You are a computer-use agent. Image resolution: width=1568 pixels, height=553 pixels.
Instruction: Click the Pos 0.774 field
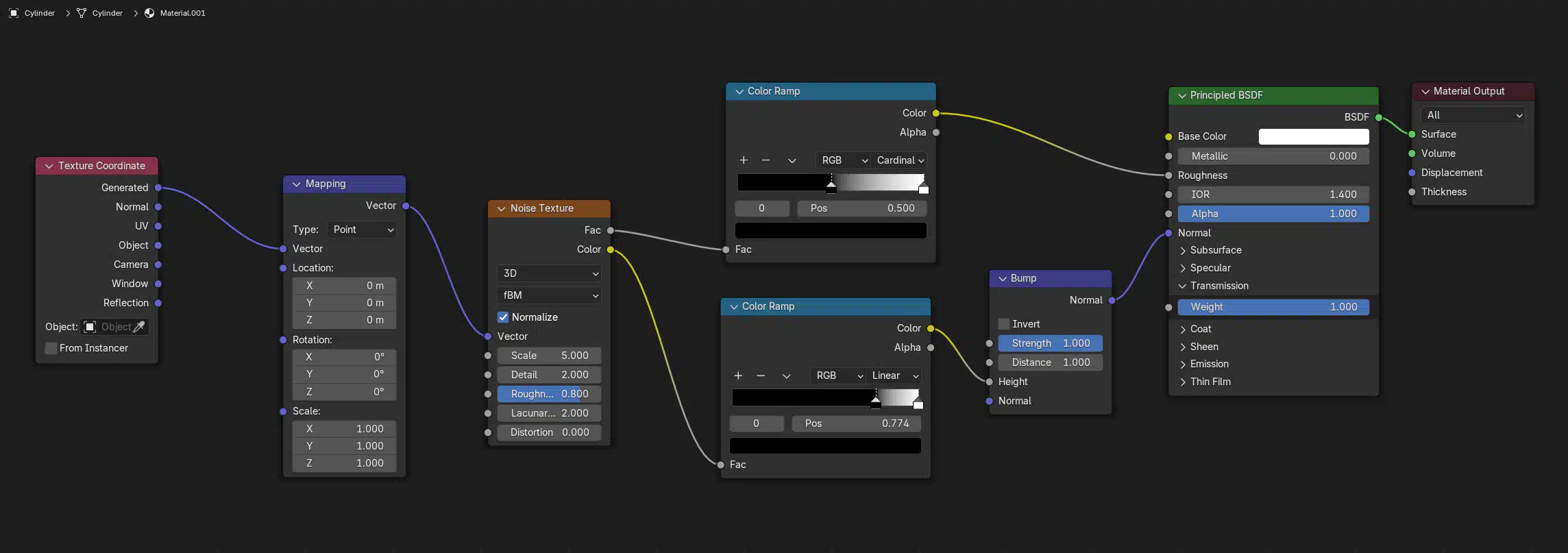[856, 423]
